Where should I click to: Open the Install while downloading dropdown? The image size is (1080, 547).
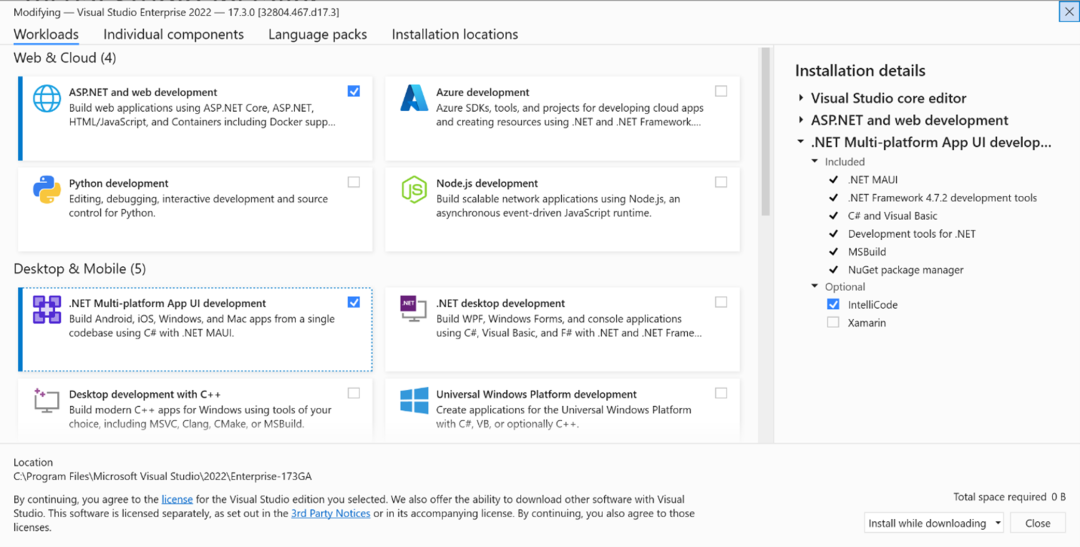click(x=934, y=523)
